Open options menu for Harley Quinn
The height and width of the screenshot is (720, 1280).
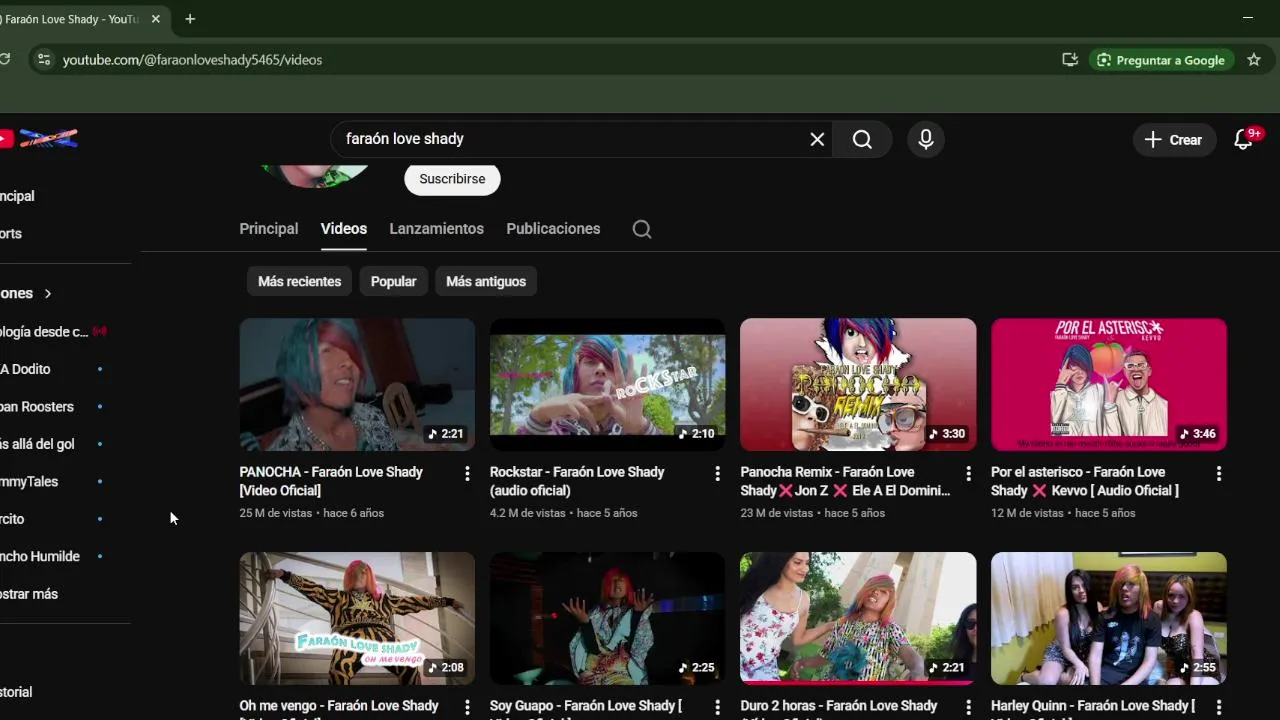pos(1218,708)
